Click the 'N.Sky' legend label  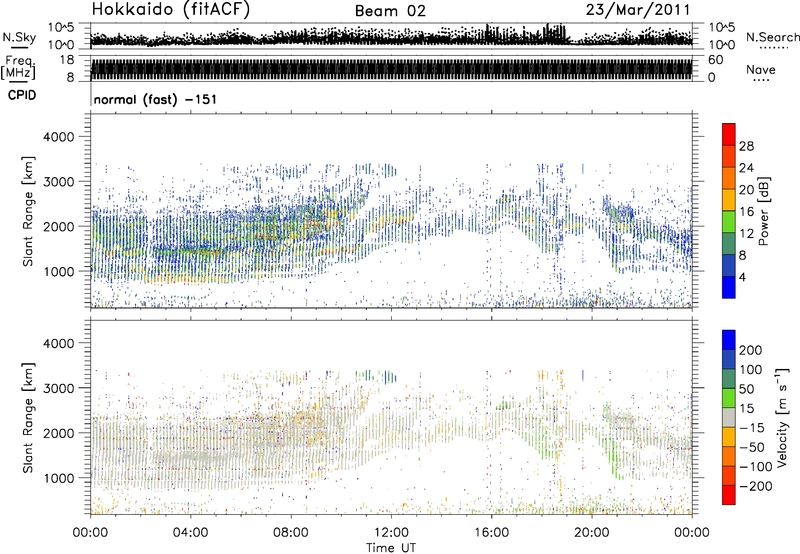[x=19, y=37]
